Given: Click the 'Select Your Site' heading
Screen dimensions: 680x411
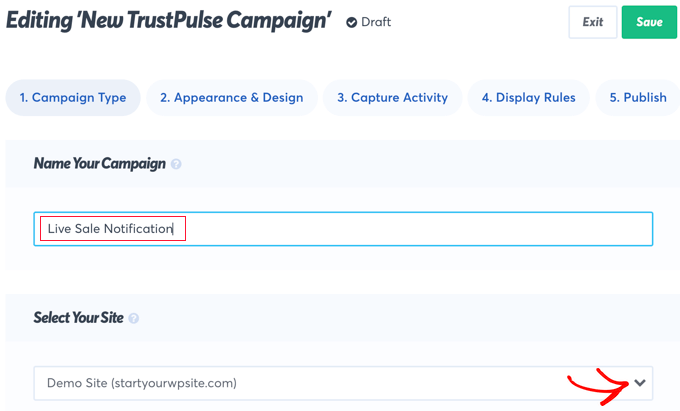Looking at the screenshot, I should 78,318.
